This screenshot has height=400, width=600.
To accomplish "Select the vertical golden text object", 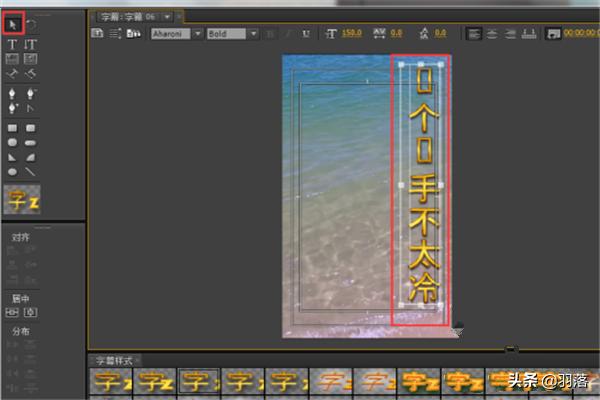I will pyautogui.click(x=422, y=185).
